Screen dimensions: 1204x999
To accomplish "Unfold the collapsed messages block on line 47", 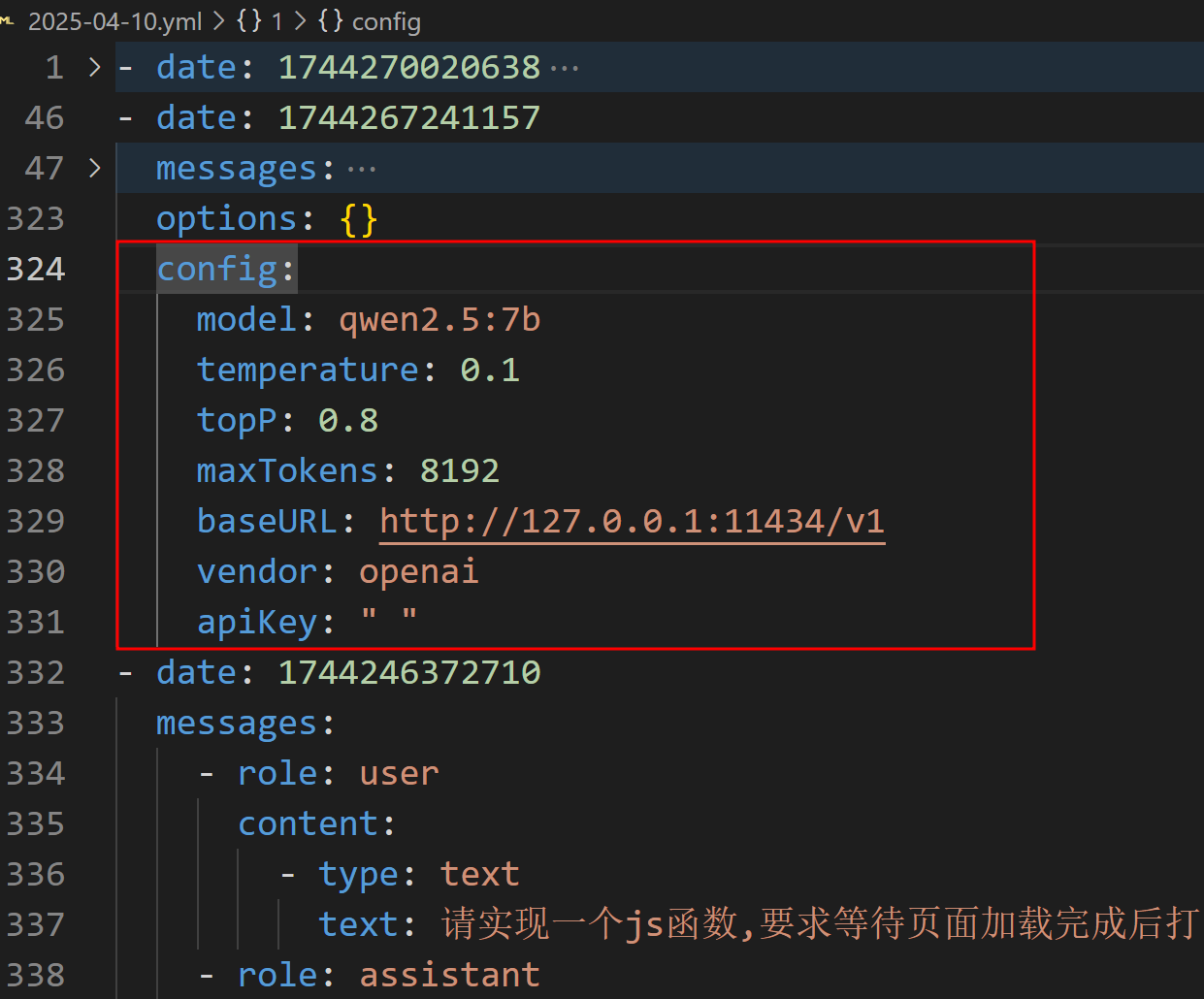I will pos(94,168).
